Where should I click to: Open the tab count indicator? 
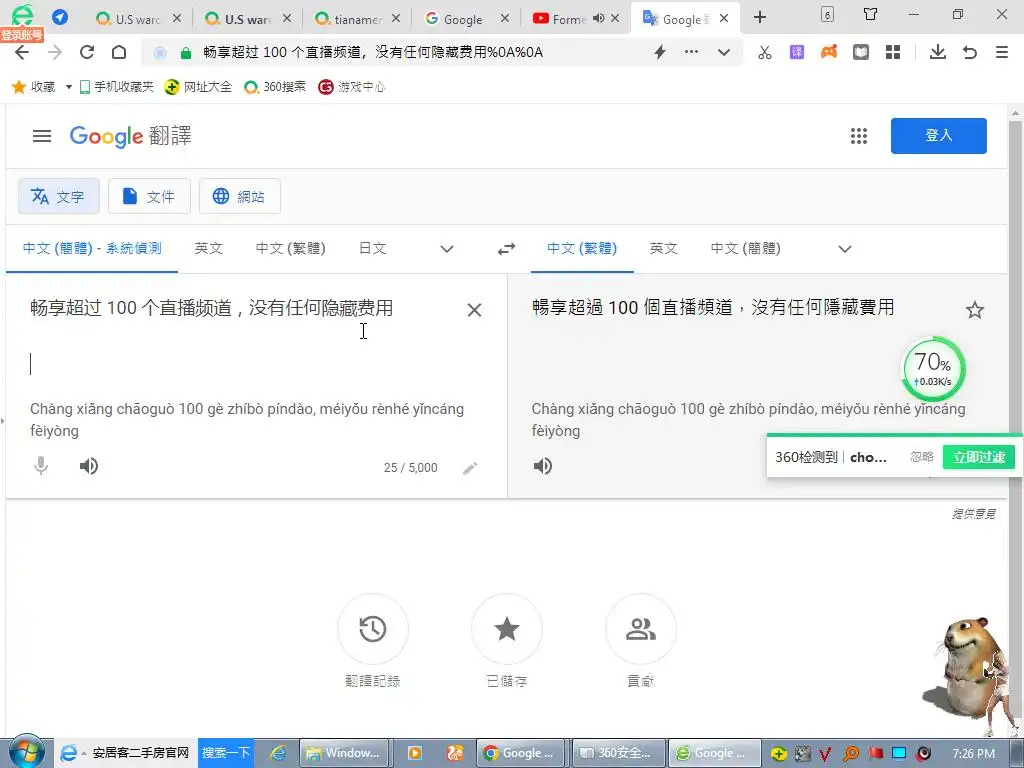click(x=827, y=14)
